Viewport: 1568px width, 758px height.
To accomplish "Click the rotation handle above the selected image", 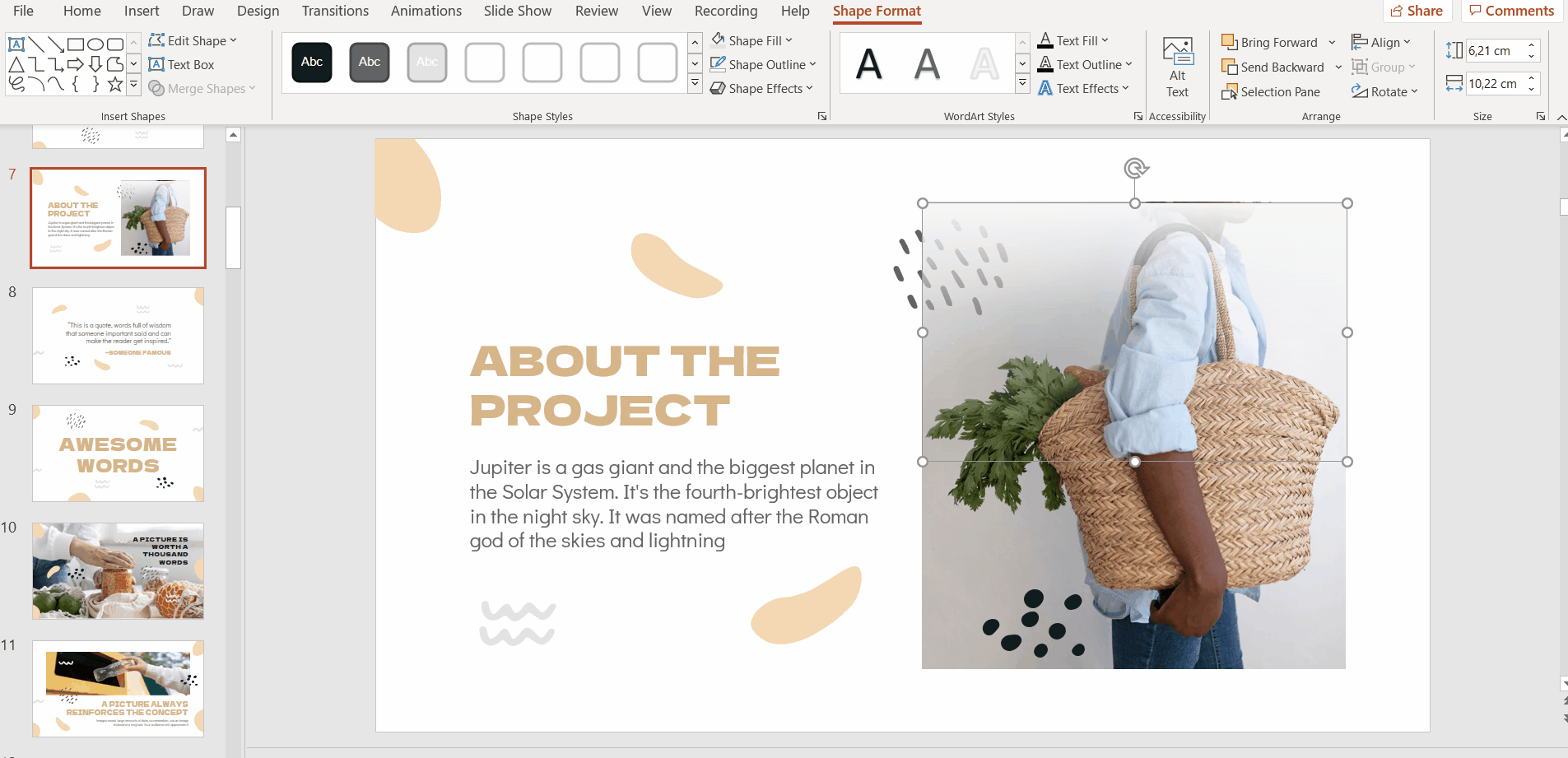I will [x=1135, y=169].
